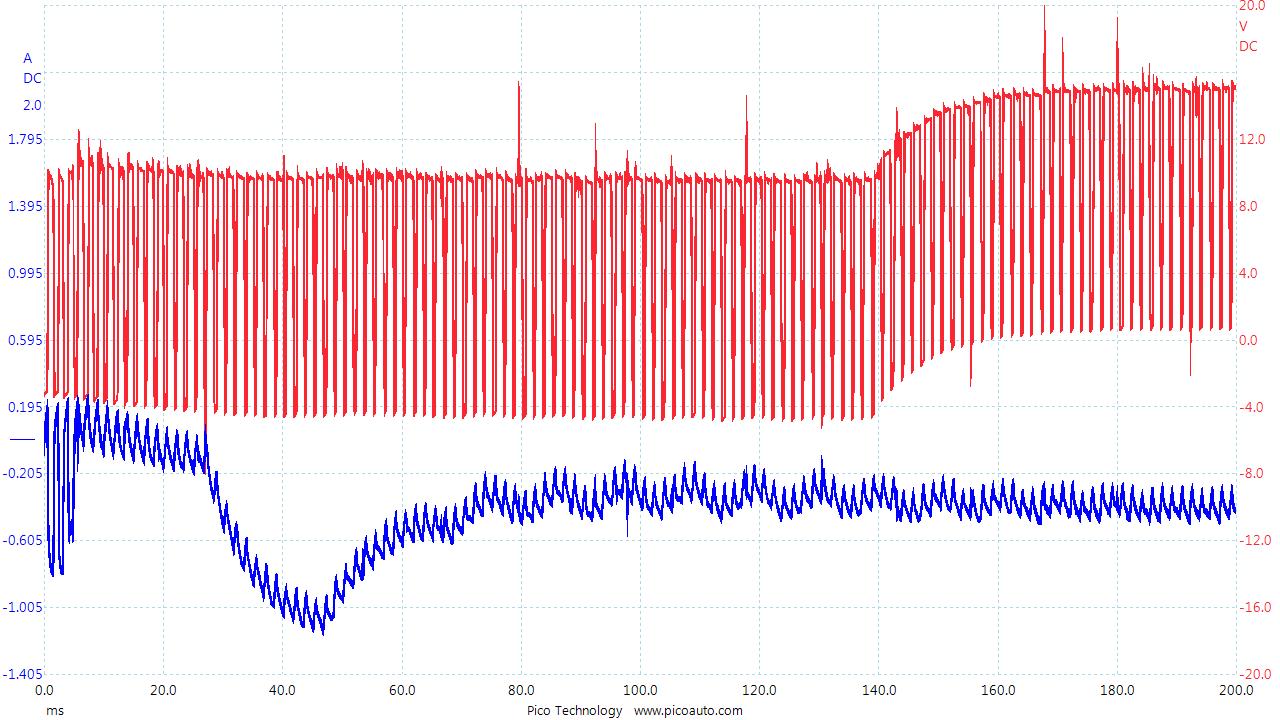Click the black 20.0 time axis value
Viewport: 1280px width, 720px height.
163,690
